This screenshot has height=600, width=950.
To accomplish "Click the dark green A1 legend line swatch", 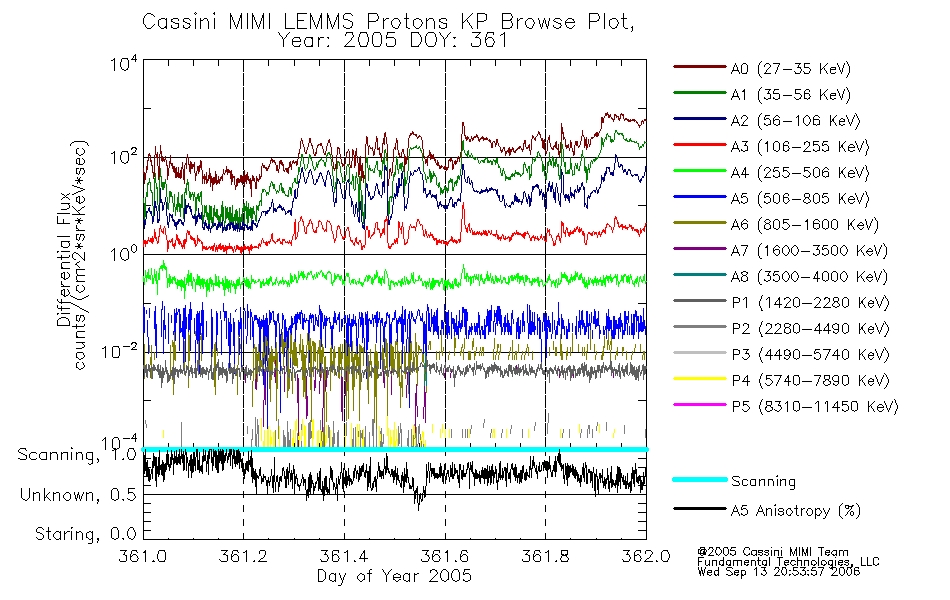I will point(700,92).
